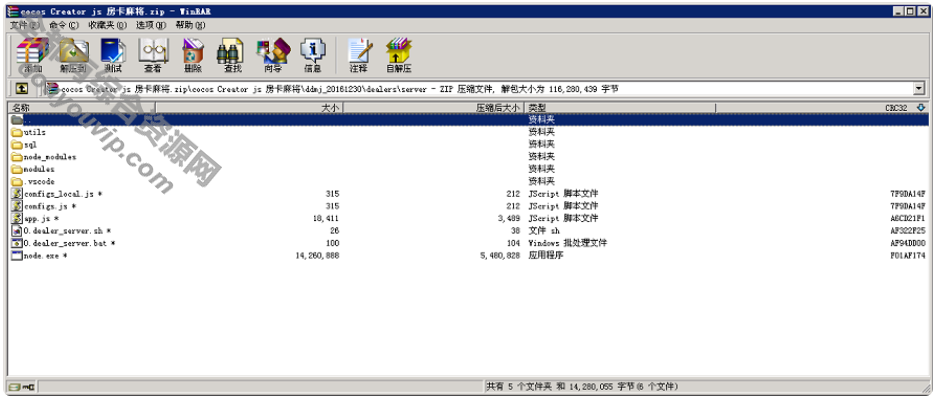Viewport: 936px width, 397px height.
Task: Click type '应用程序' for node.exe
Action: [x=546, y=256]
